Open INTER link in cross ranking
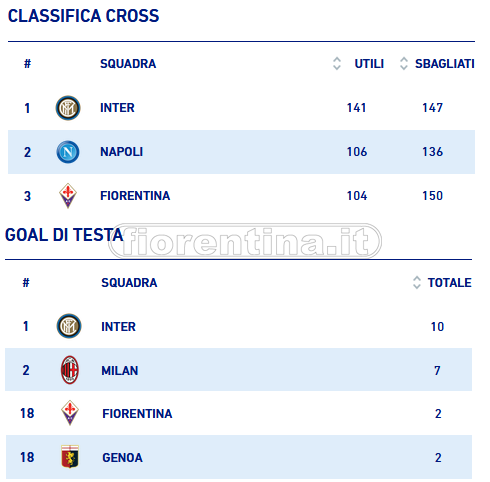 [x=117, y=108]
